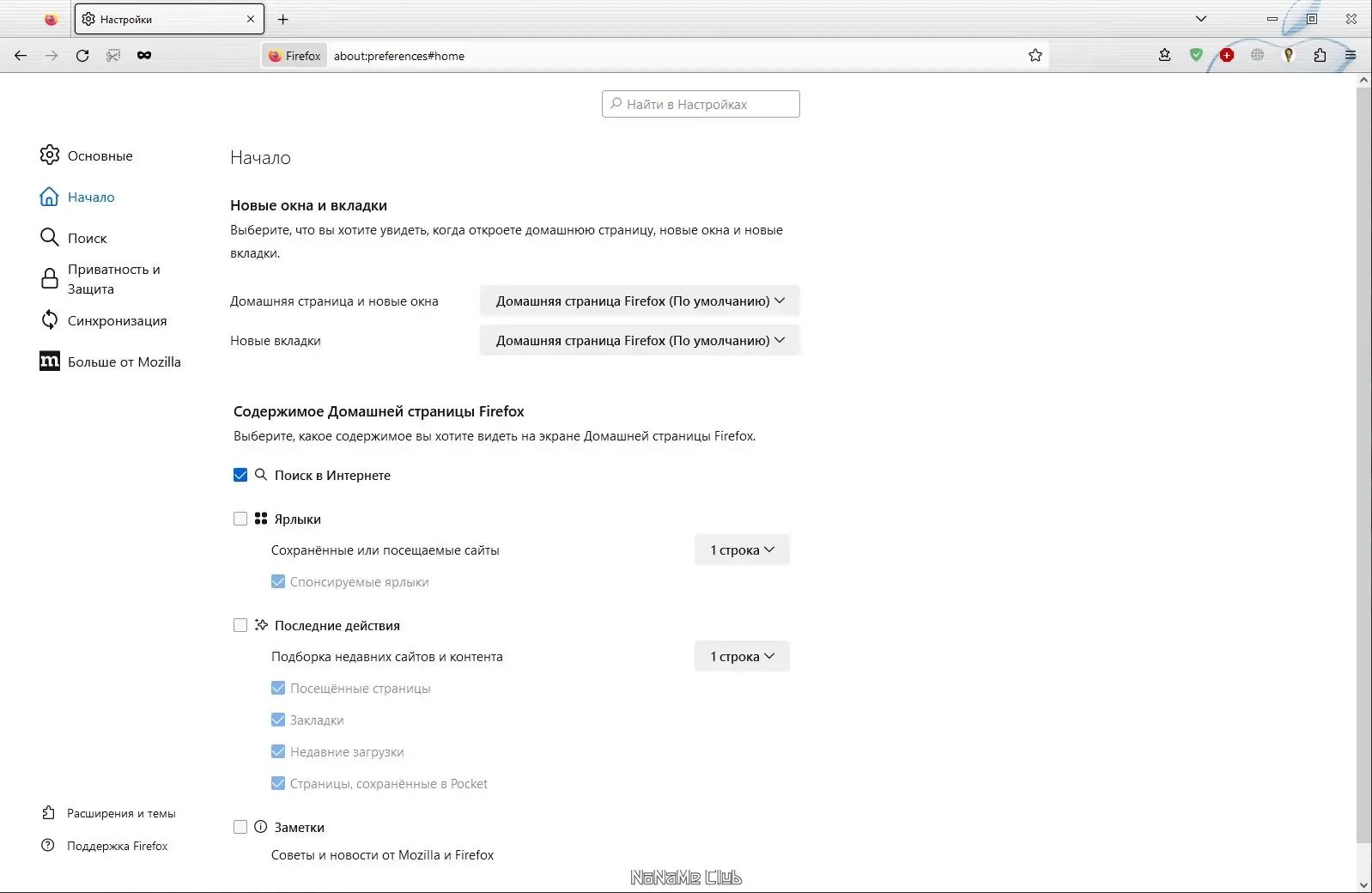Click the forward navigation arrow

tap(52, 56)
